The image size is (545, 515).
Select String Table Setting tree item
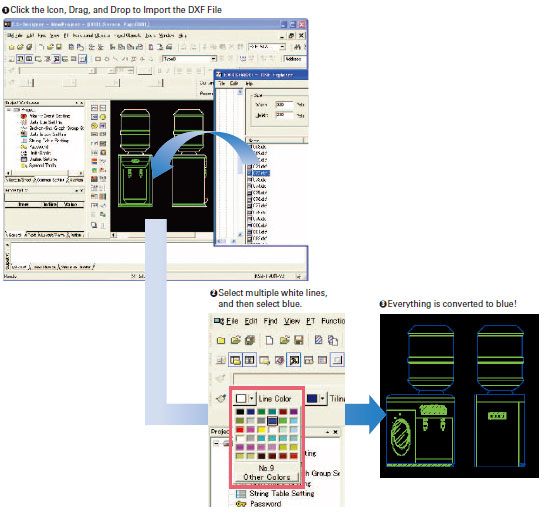(282, 493)
